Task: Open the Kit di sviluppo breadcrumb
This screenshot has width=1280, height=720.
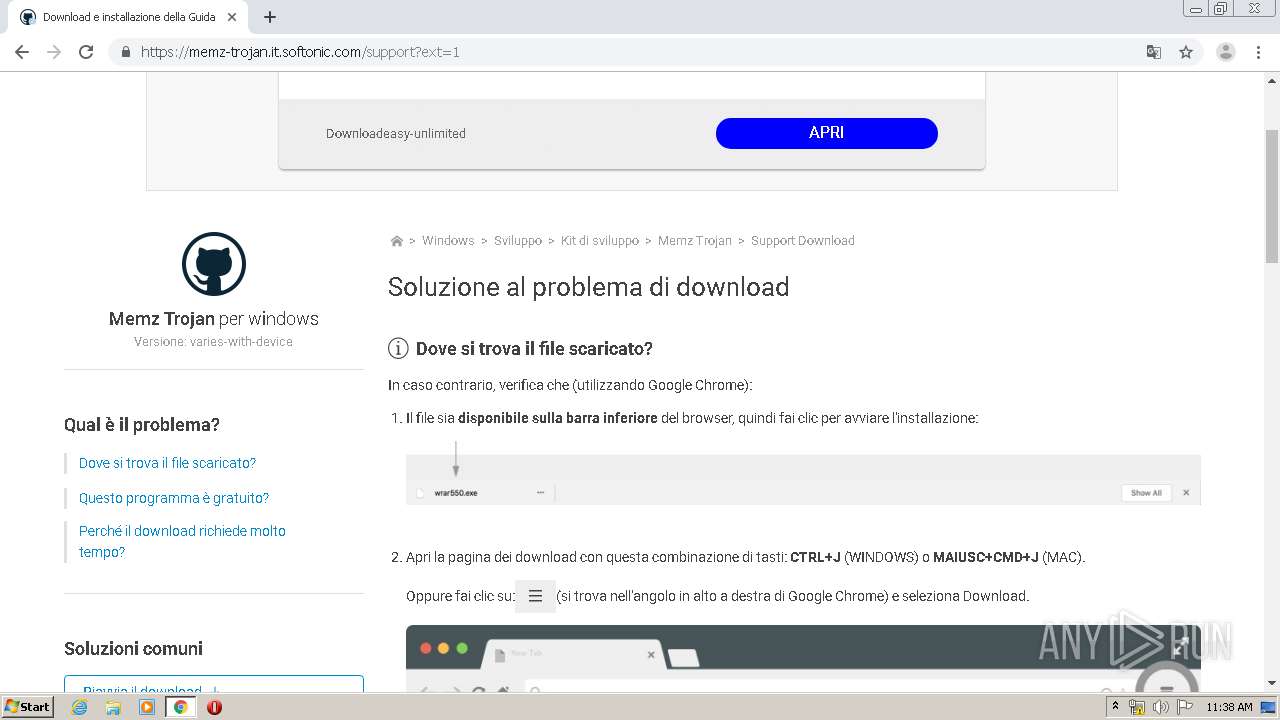Action: (600, 241)
